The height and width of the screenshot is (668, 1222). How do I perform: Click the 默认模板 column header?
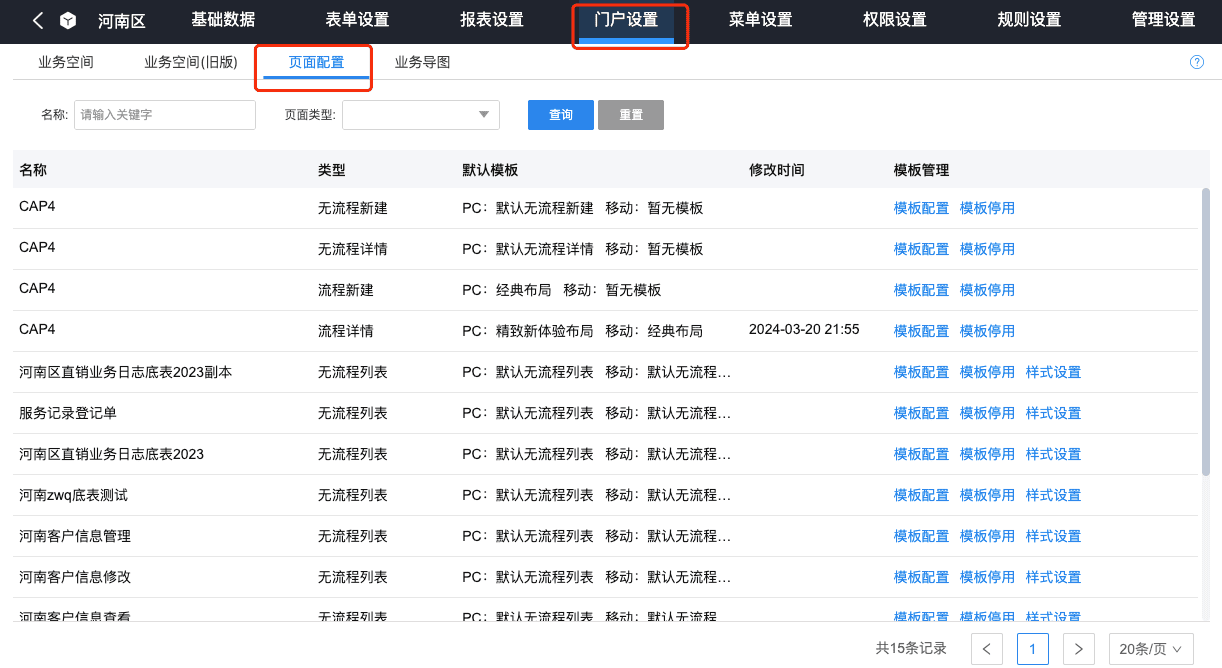click(x=490, y=170)
